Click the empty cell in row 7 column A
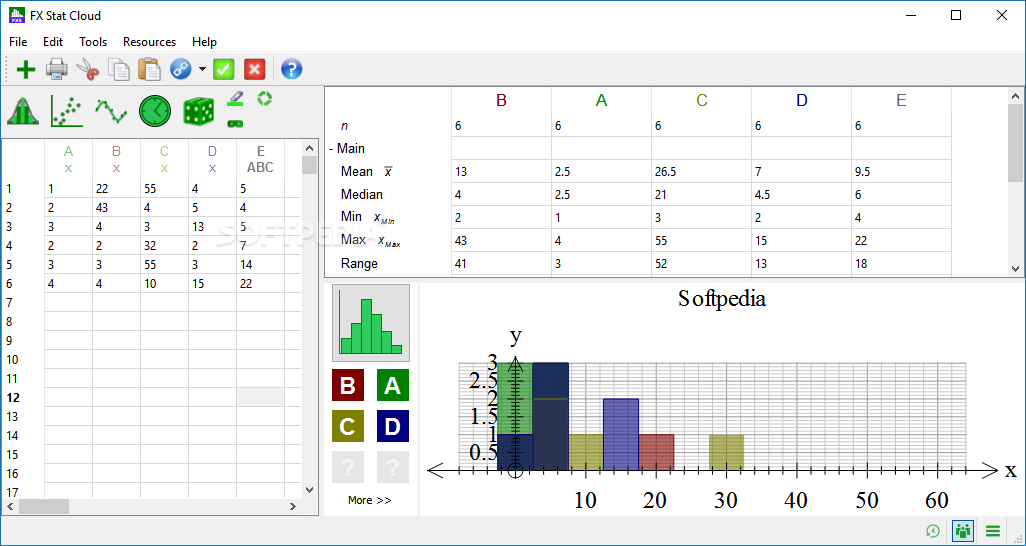 pyautogui.click(x=69, y=302)
